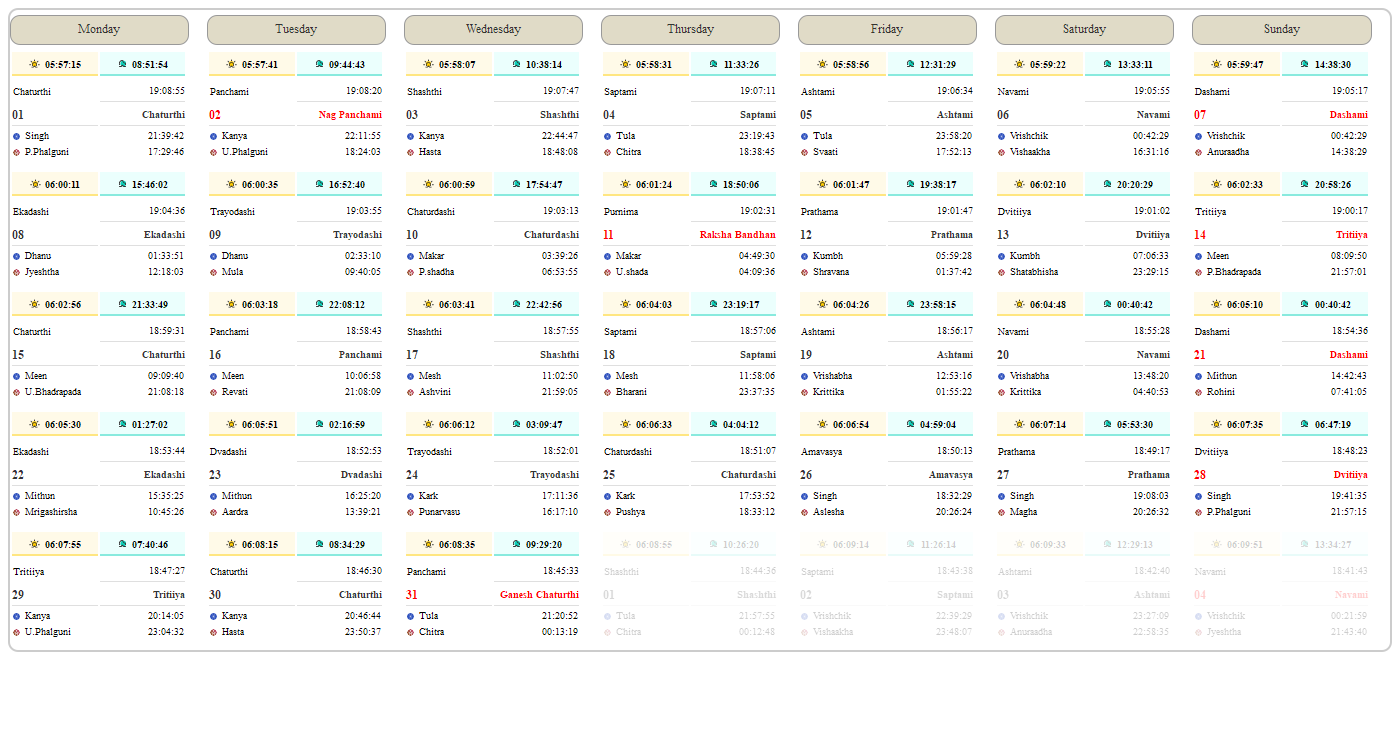
Task: Click the moon icon beside 19:38:17
Action: (x=910, y=184)
